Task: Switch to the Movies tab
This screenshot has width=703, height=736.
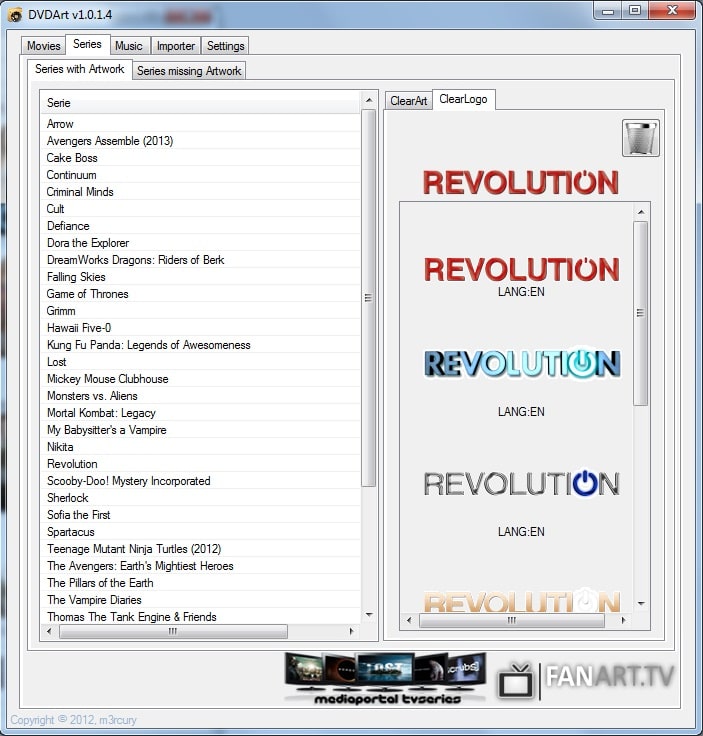Action: [x=44, y=46]
